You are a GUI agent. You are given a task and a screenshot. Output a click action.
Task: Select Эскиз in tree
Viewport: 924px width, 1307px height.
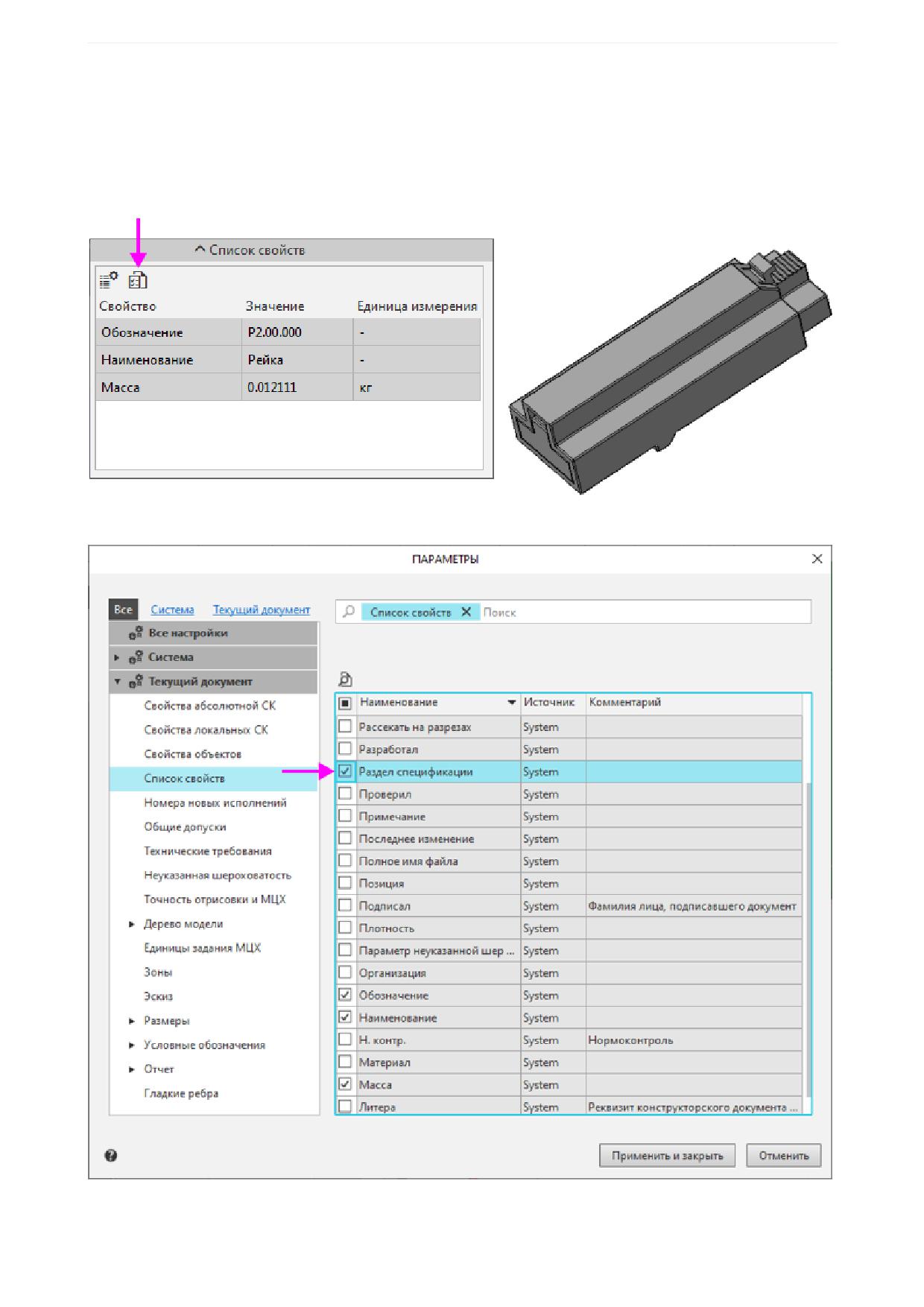click(x=158, y=996)
